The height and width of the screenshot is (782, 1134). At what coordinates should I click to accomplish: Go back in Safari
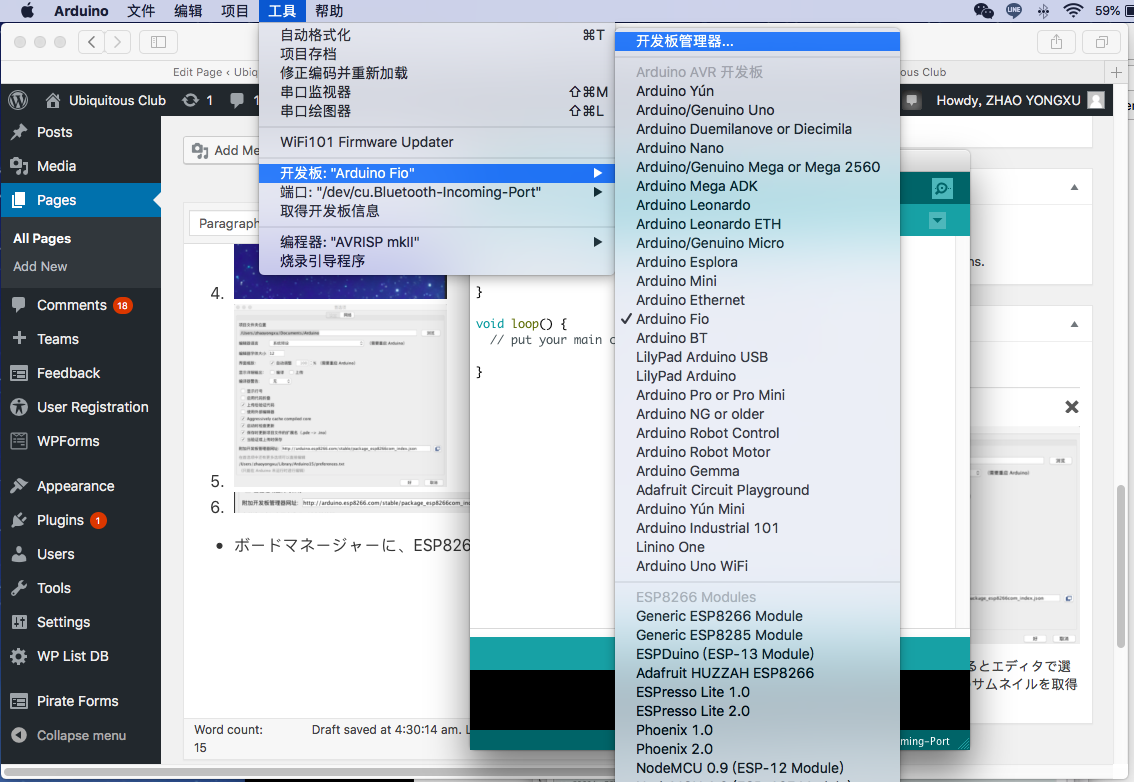[91, 42]
